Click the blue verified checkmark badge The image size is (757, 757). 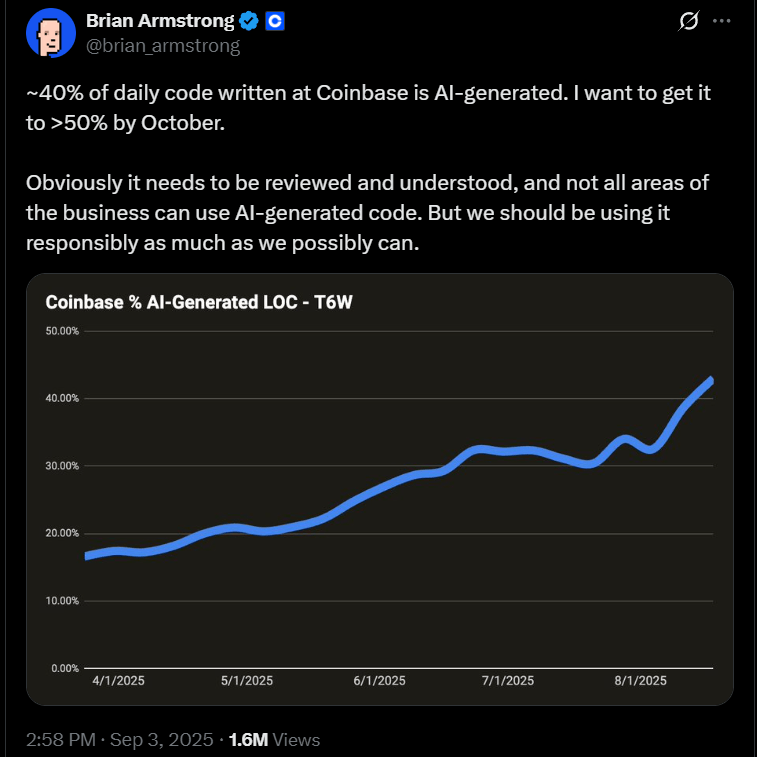247,21
